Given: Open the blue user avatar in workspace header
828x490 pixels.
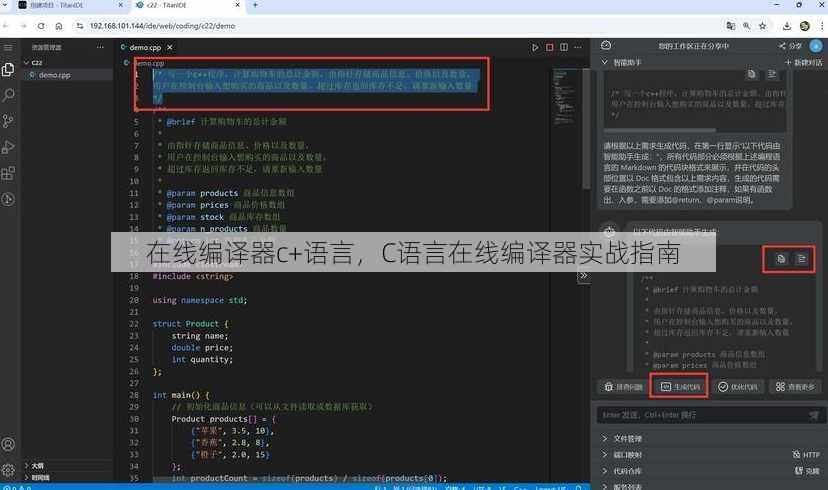Looking at the screenshot, I should click(x=816, y=46).
